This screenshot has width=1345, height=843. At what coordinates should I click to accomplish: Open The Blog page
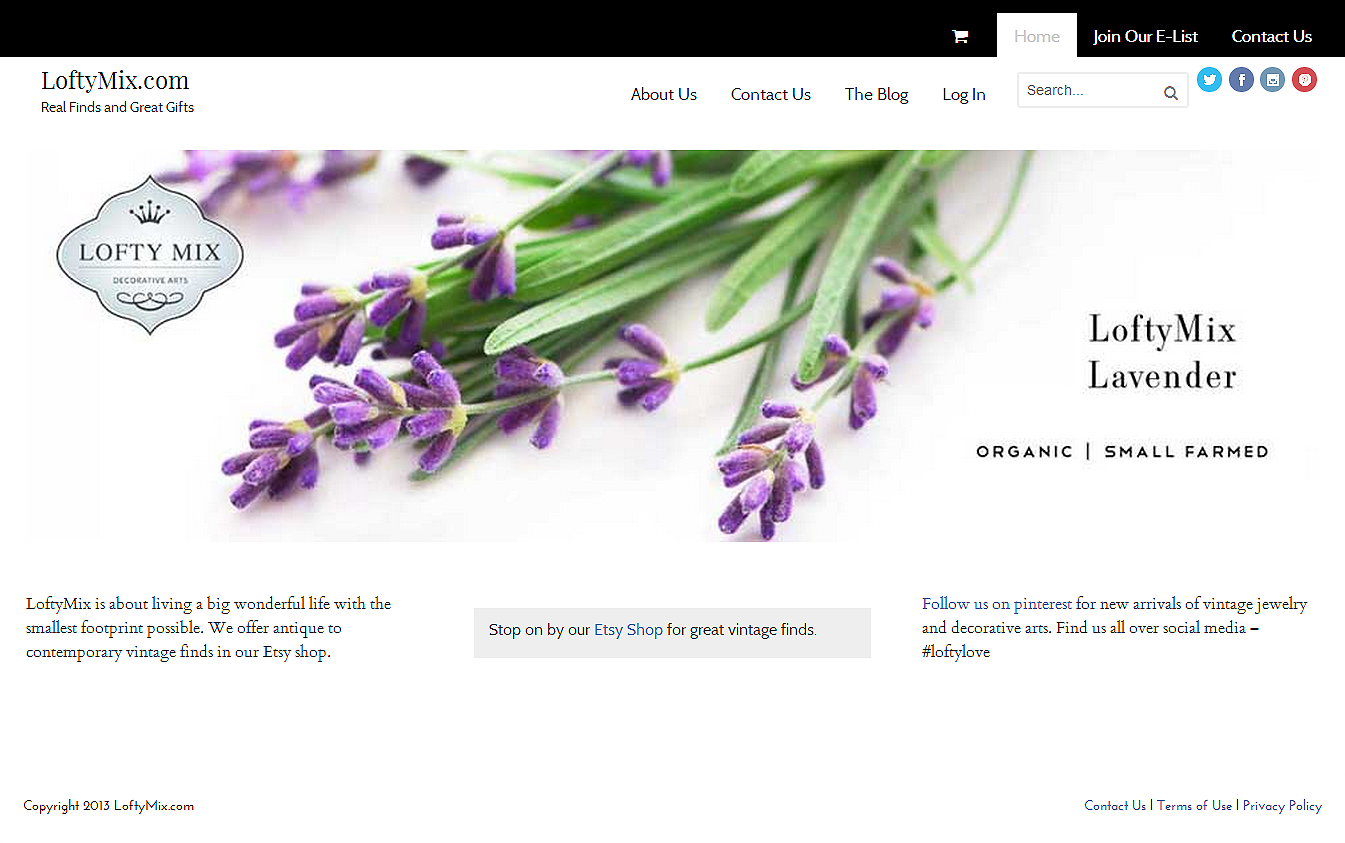point(877,94)
